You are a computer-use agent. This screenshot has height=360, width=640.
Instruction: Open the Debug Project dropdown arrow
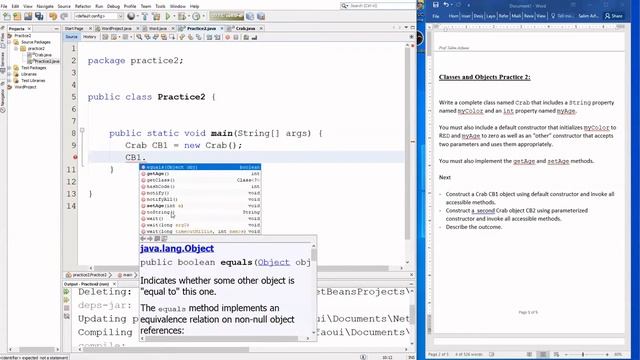[188, 16]
